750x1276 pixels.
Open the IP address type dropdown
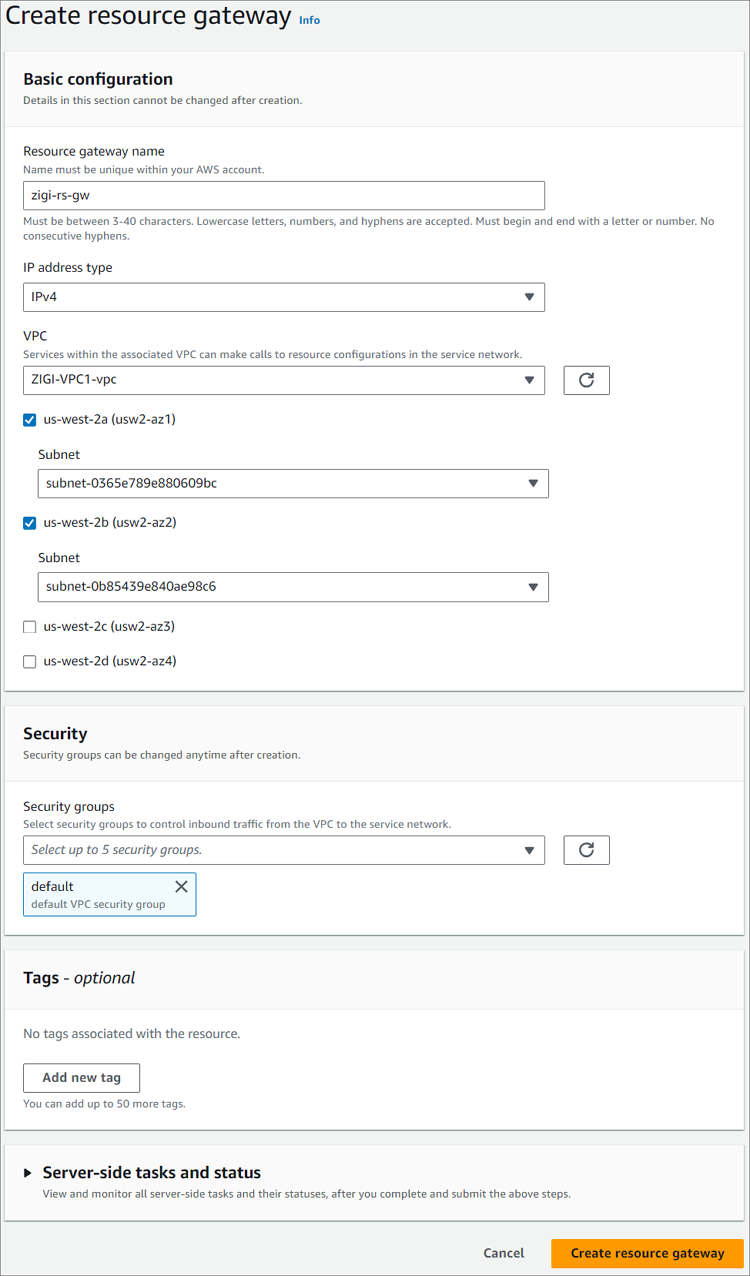coord(284,297)
